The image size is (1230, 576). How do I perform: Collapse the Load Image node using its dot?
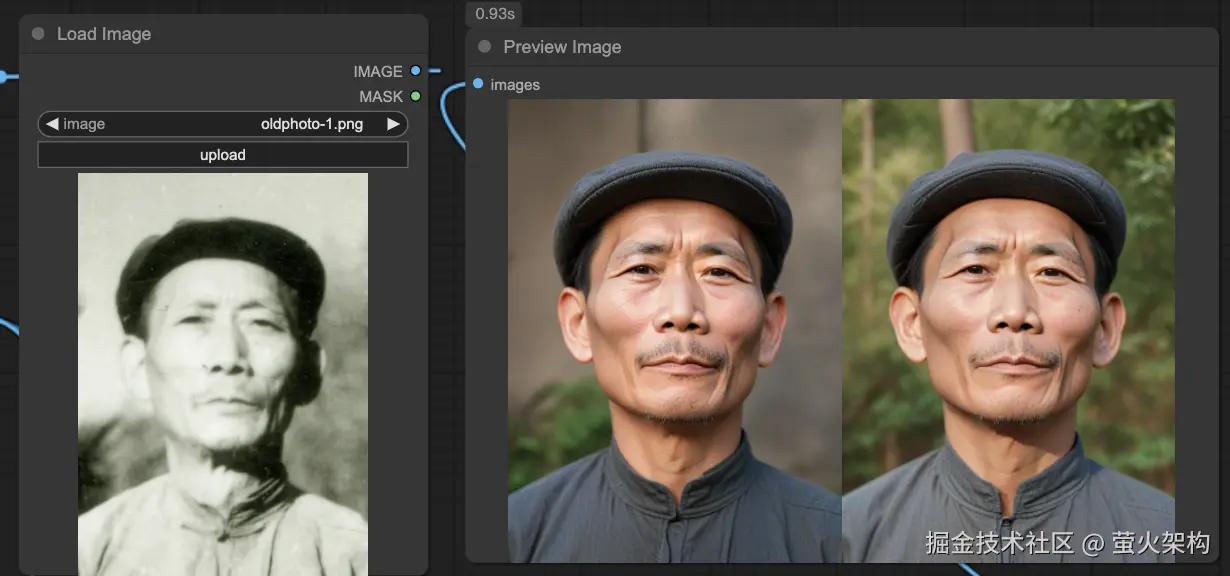coord(38,34)
